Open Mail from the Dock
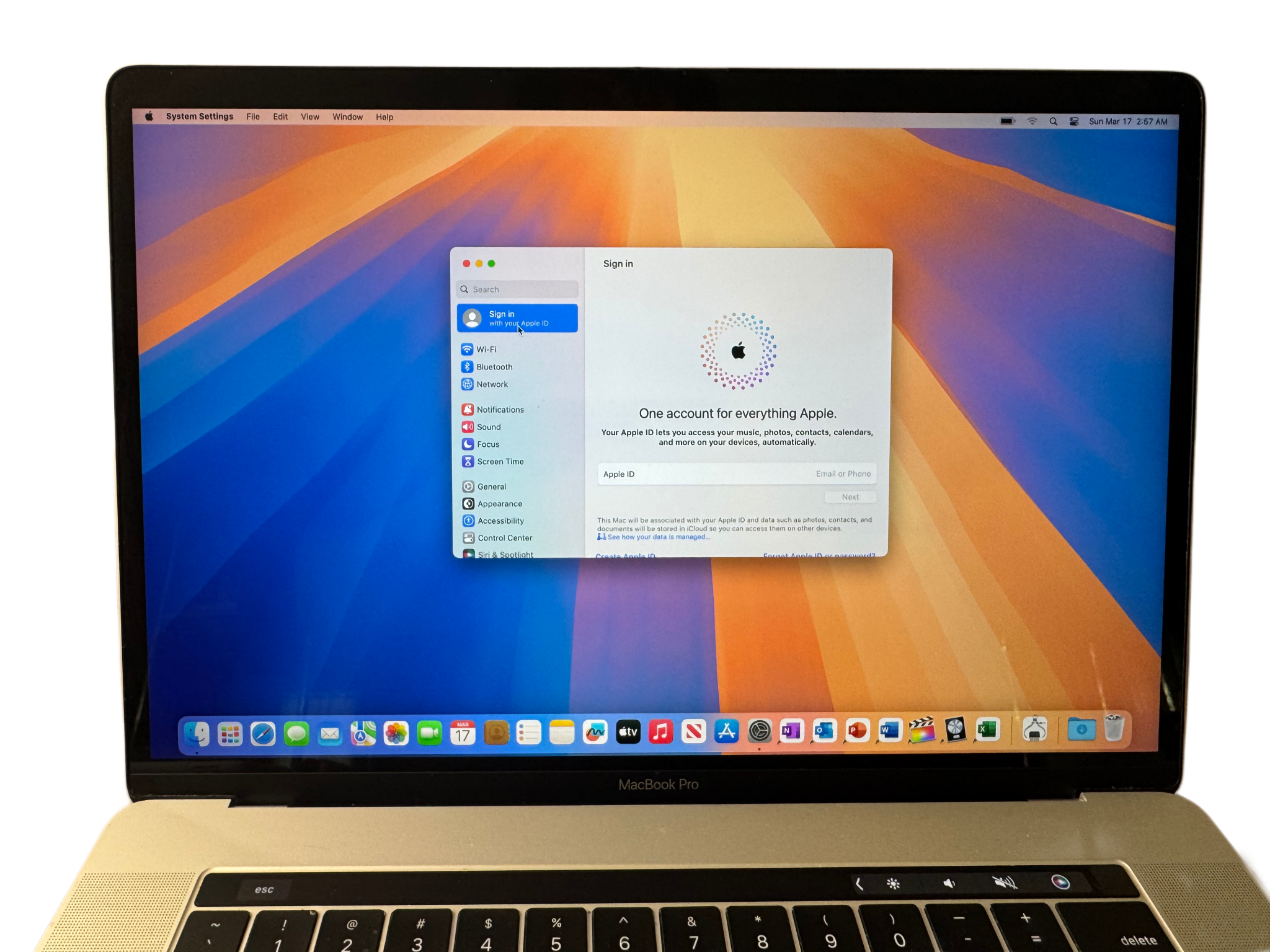The width and height of the screenshot is (1270, 952). (x=330, y=734)
